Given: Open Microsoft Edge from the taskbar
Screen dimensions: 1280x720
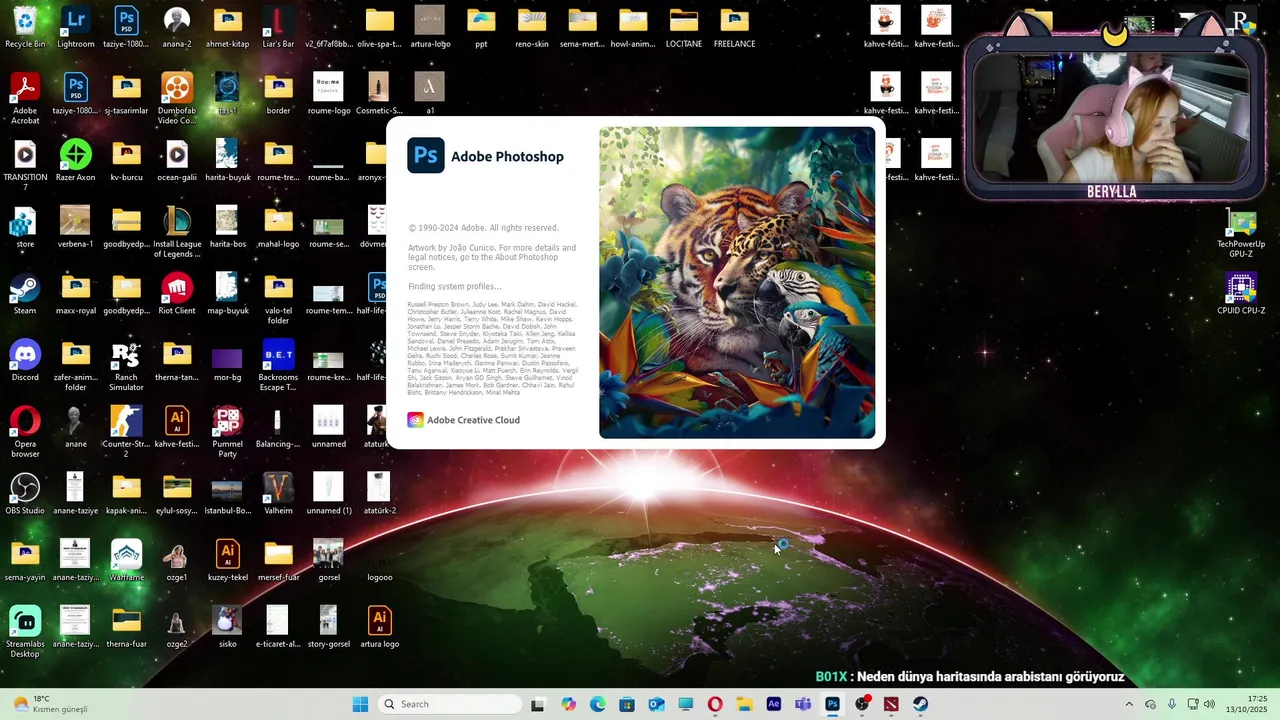Looking at the screenshot, I should point(597,704).
